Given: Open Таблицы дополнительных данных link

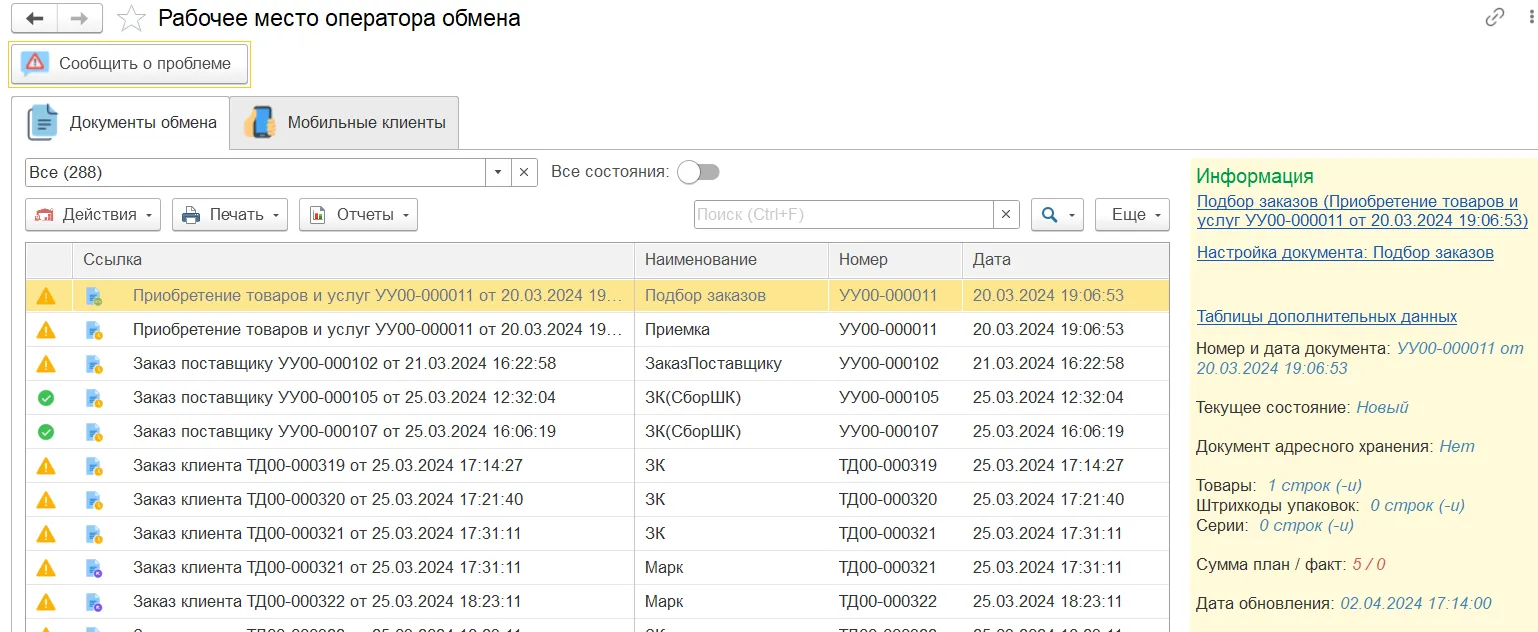Looking at the screenshot, I should coord(1326,317).
